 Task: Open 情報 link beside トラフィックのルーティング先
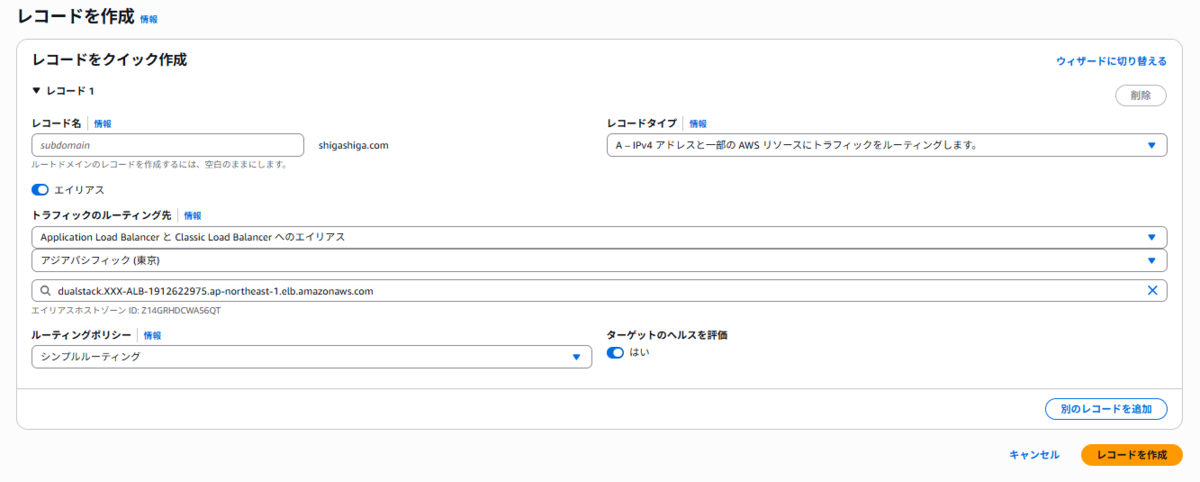pos(192,215)
